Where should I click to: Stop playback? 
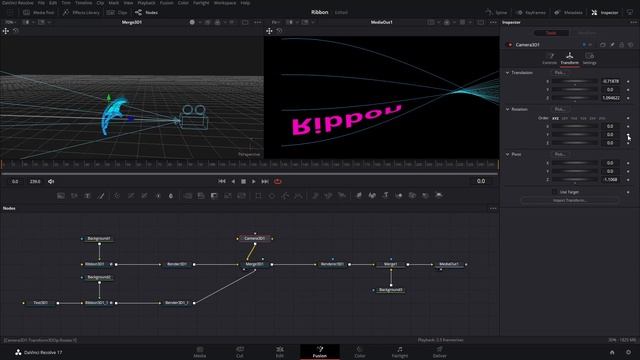pos(243,181)
